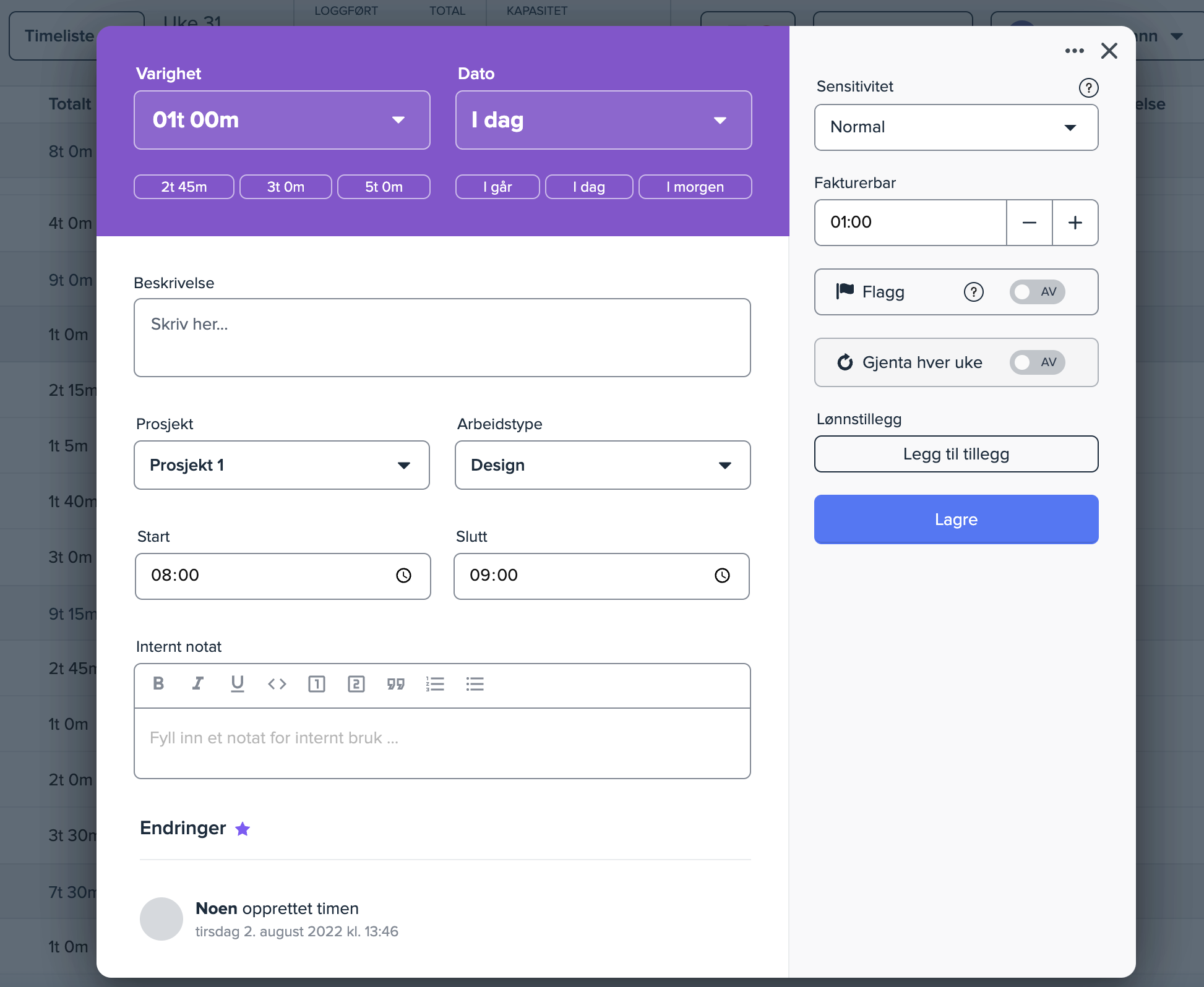Increase Fakturerbar time with plus button
1204x987 pixels.
click(1075, 223)
